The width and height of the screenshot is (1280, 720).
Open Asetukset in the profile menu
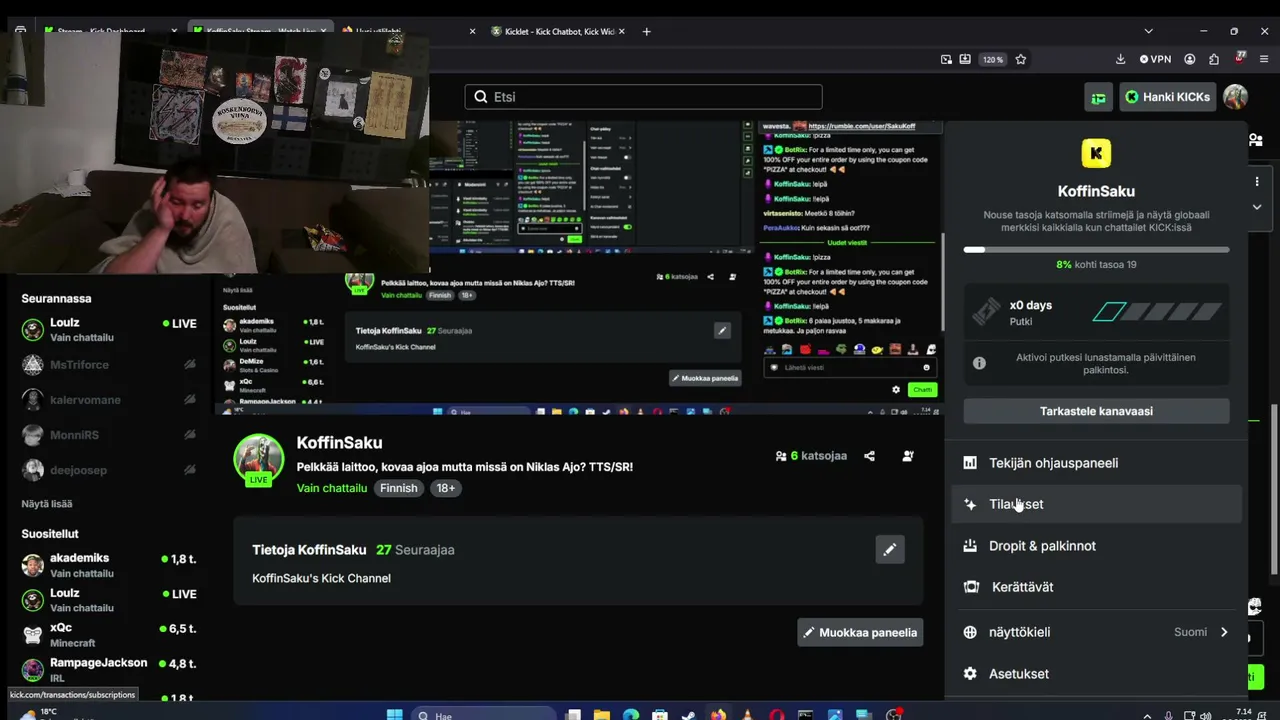point(1097,674)
